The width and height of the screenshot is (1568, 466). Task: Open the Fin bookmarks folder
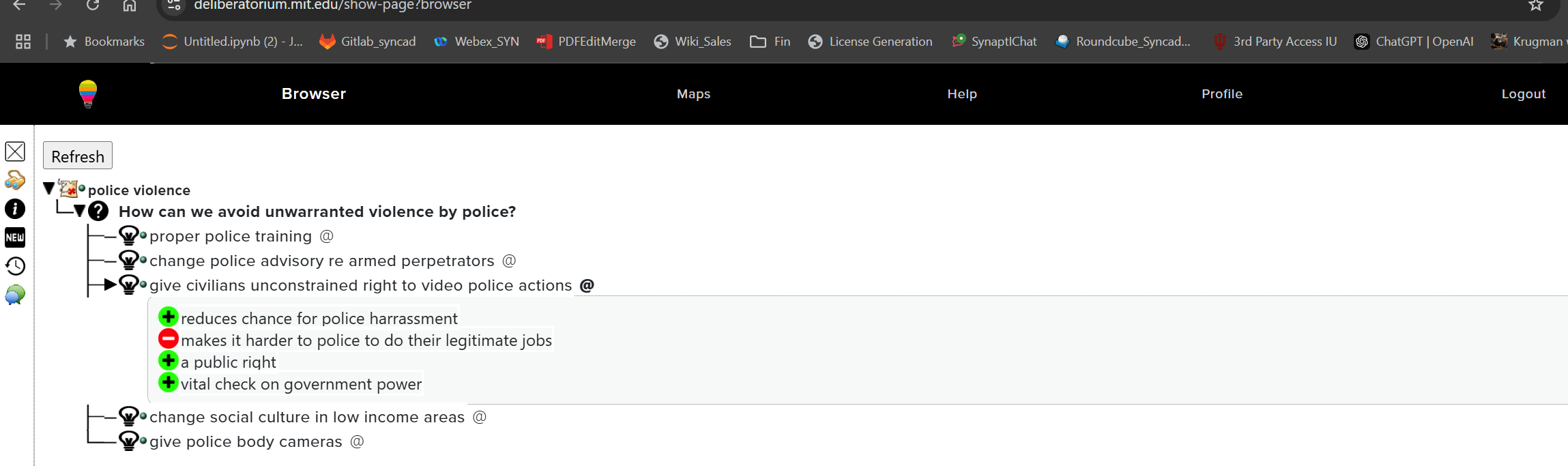pos(770,42)
